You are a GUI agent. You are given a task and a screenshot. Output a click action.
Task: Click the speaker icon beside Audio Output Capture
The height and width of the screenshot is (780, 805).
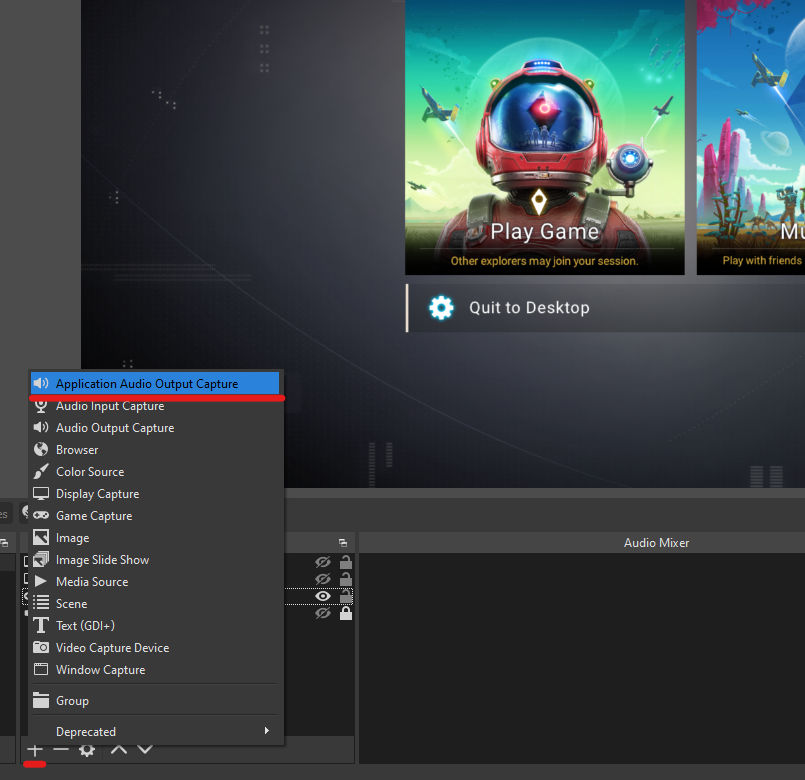point(40,427)
